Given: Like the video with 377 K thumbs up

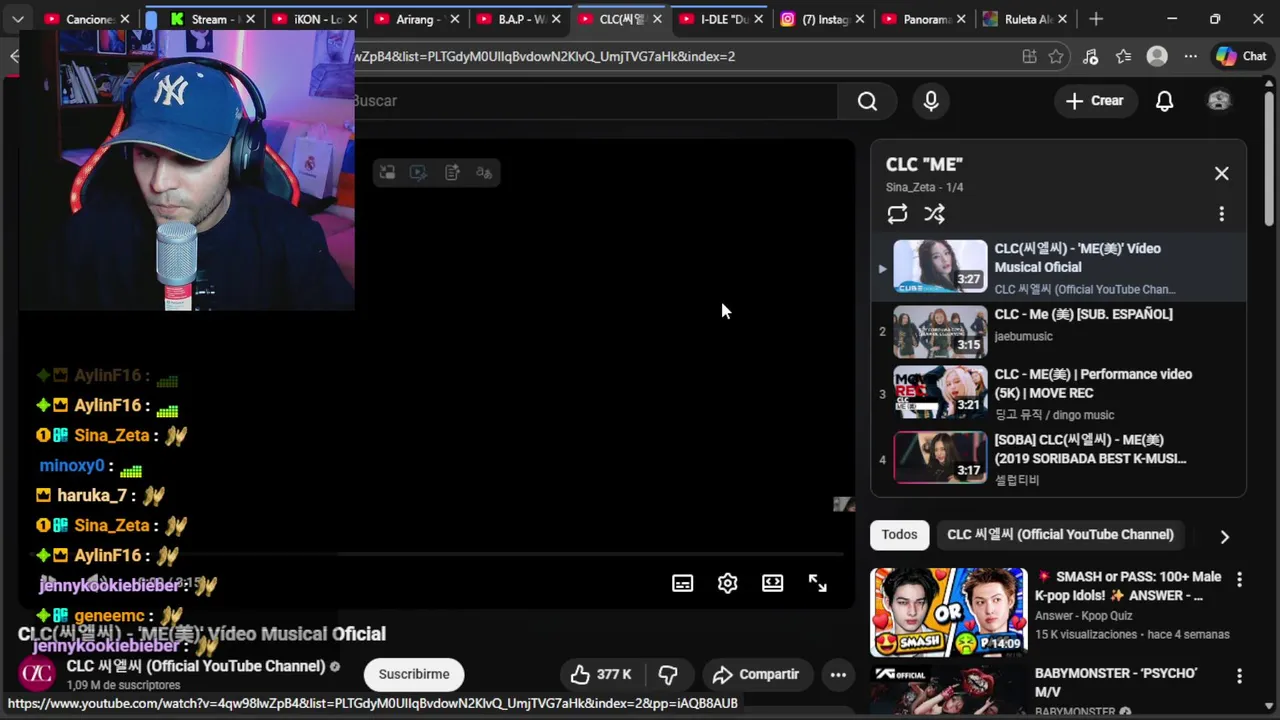Looking at the screenshot, I should (601, 674).
